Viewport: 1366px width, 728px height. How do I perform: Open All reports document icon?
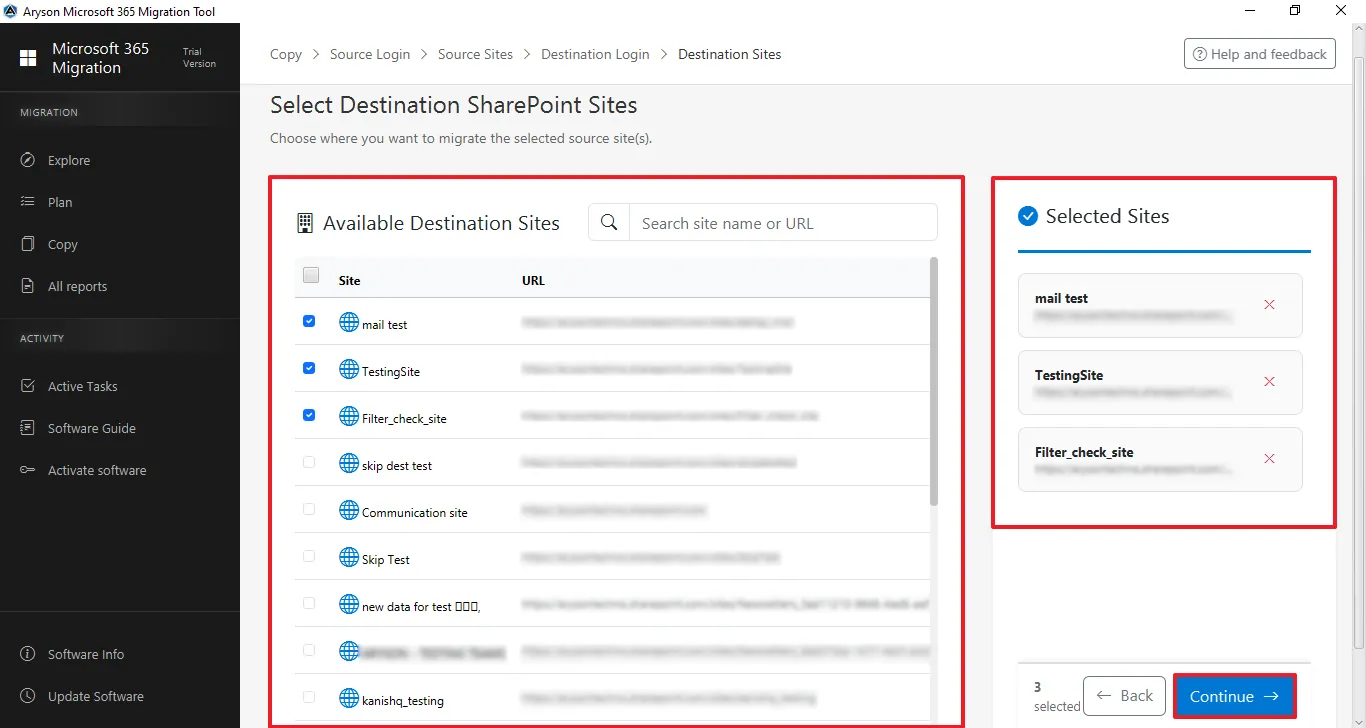(28, 286)
